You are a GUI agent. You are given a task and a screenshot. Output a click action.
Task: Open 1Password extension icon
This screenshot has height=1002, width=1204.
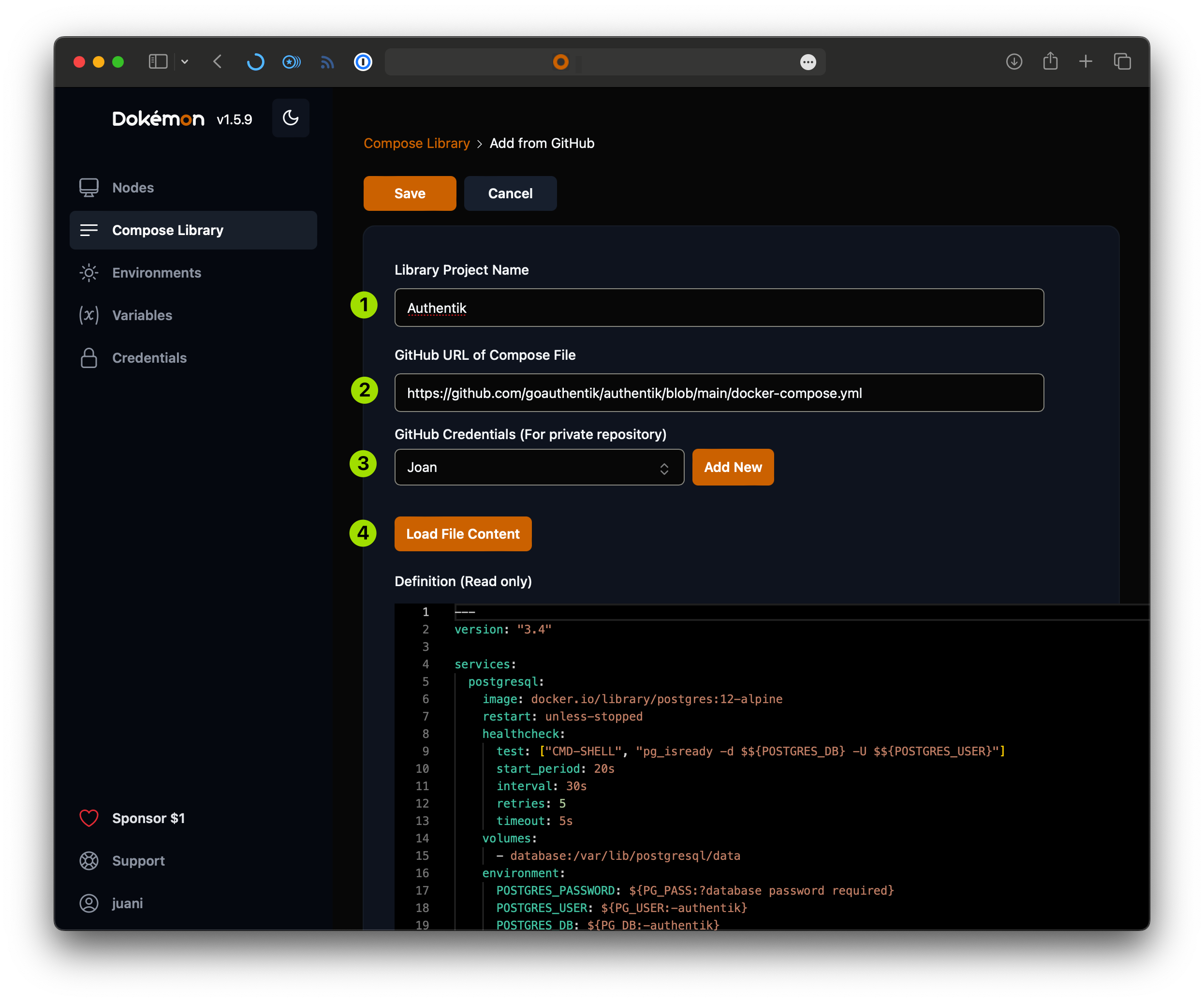[363, 61]
